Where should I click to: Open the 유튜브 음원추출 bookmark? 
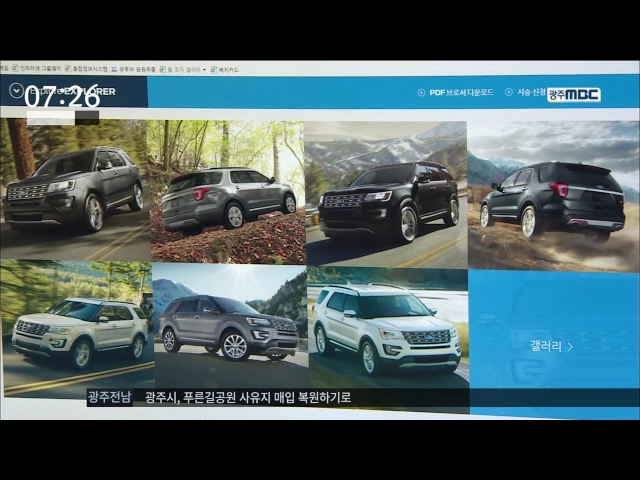coord(133,69)
